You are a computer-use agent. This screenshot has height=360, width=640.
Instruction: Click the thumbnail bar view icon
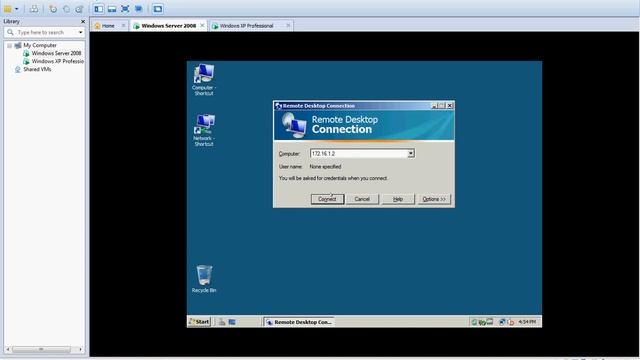pyautogui.click(x=112, y=9)
